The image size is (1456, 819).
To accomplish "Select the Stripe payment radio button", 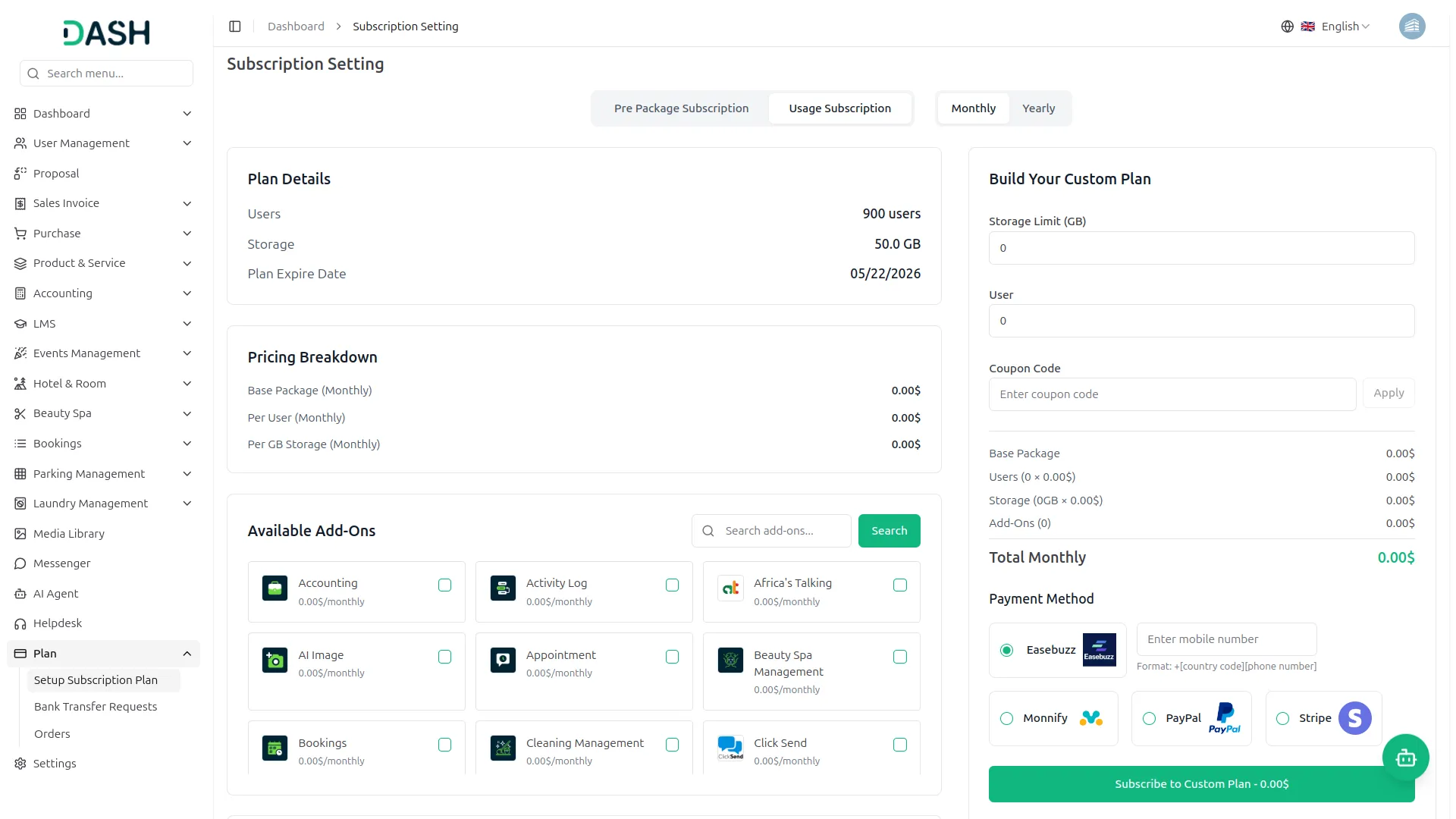I will 1282,718.
